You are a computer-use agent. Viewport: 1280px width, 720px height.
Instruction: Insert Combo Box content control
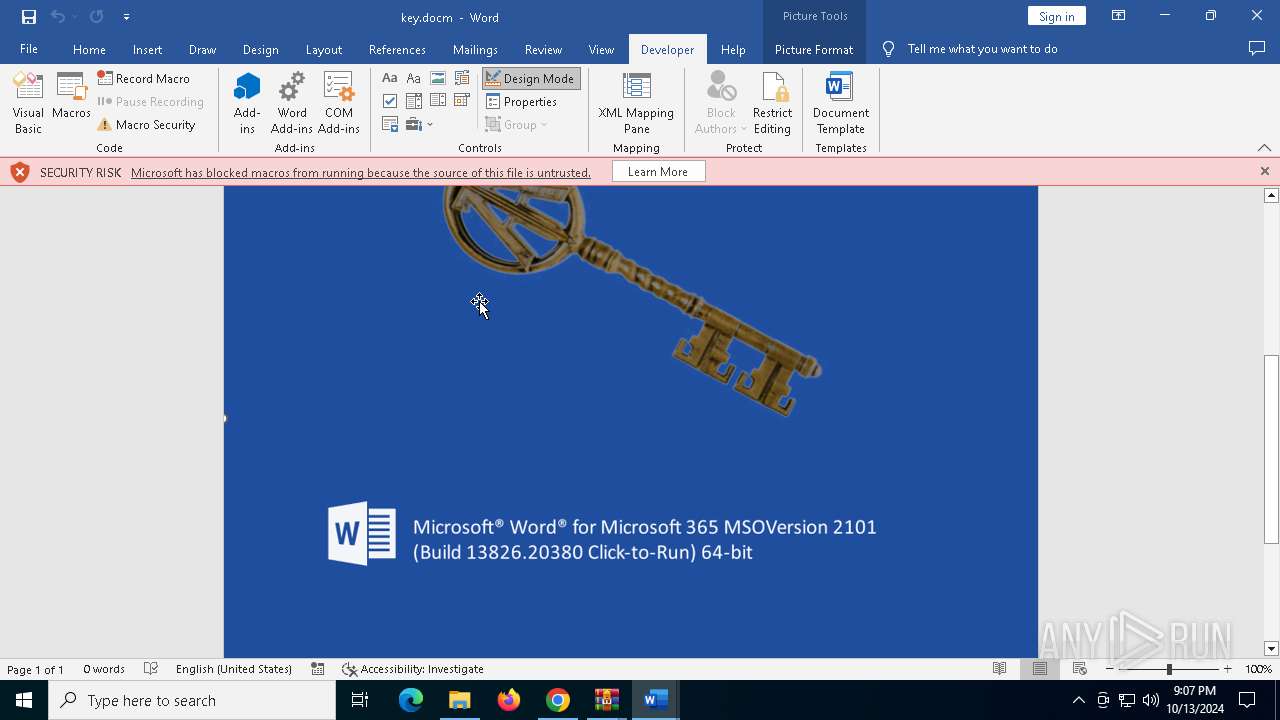pos(414,101)
